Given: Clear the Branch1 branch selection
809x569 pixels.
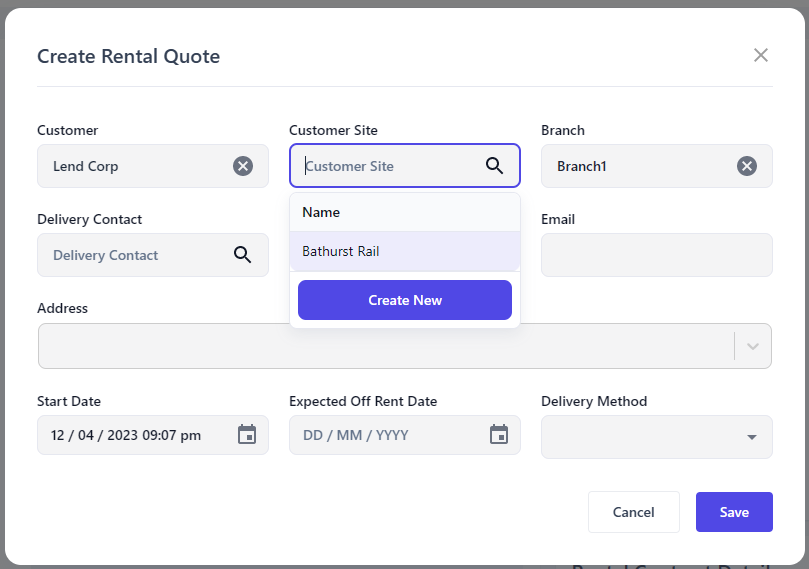Looking at the screenshot, I should (x=747, y=166).
